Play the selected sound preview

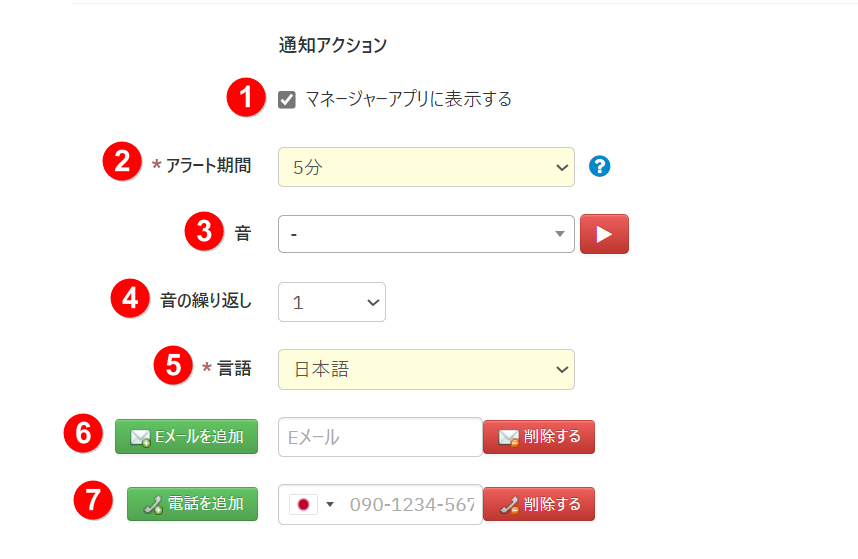(604, 234)
